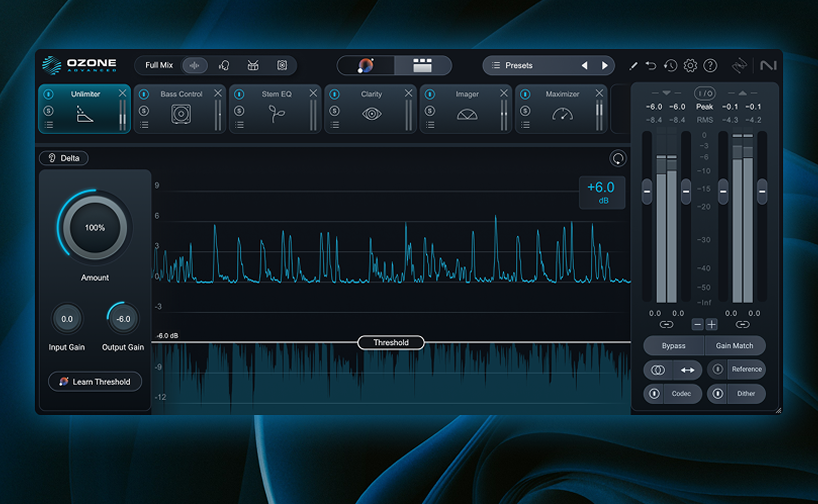Open the Stem EQ sprout icon
The width and height of the screenshot is (818, 504).
276,114
